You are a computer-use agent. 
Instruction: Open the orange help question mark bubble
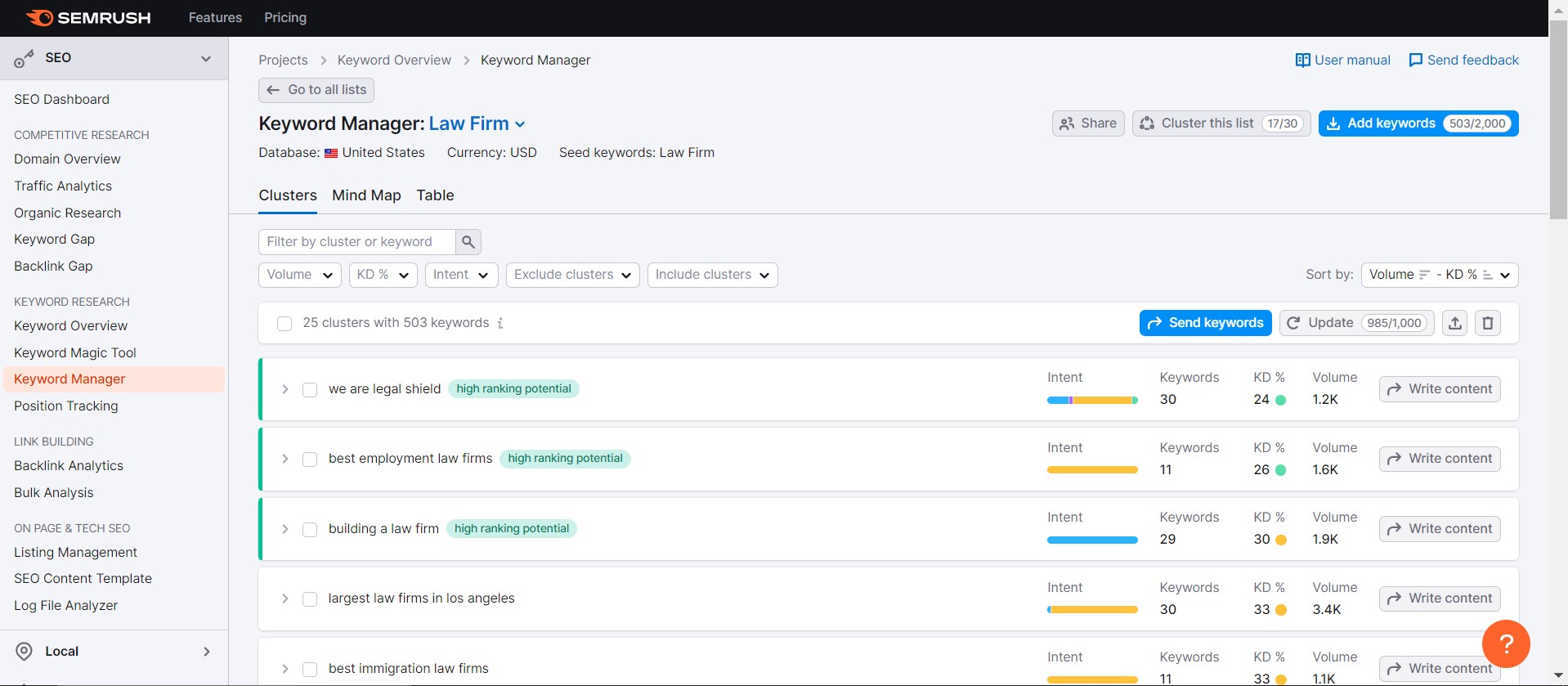point(1505,643)
